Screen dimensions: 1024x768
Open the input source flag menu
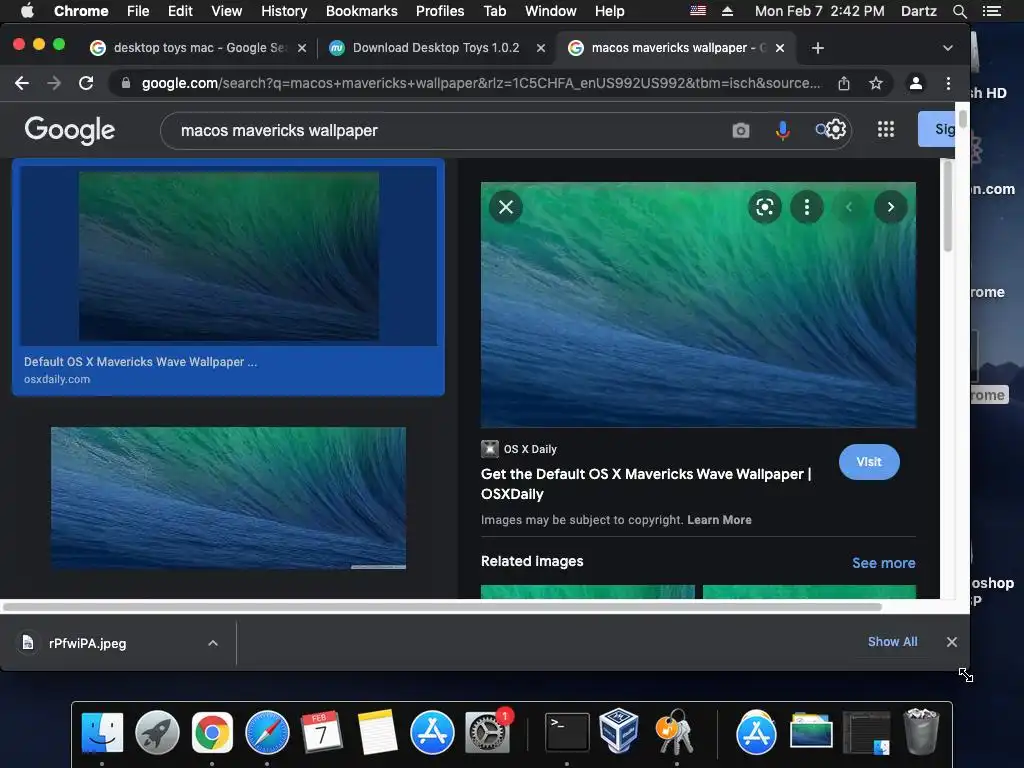[698, 11]
